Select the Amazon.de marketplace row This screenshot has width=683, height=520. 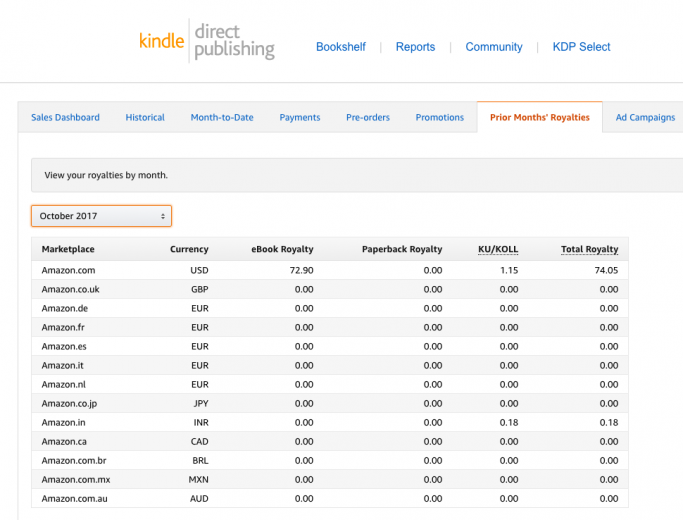pos(330,308)
